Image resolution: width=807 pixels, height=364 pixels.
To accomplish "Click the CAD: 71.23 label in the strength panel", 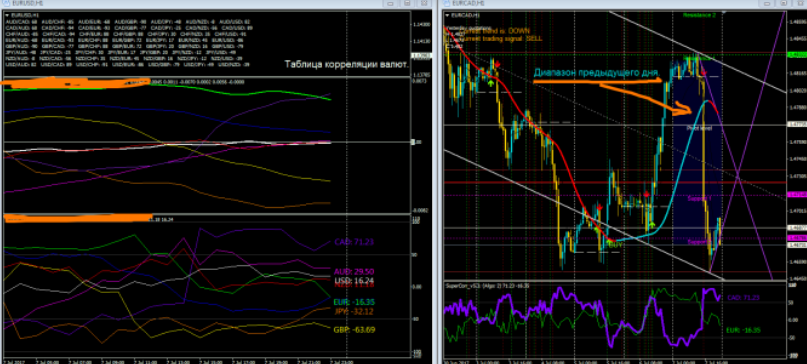I will [350, 242].
